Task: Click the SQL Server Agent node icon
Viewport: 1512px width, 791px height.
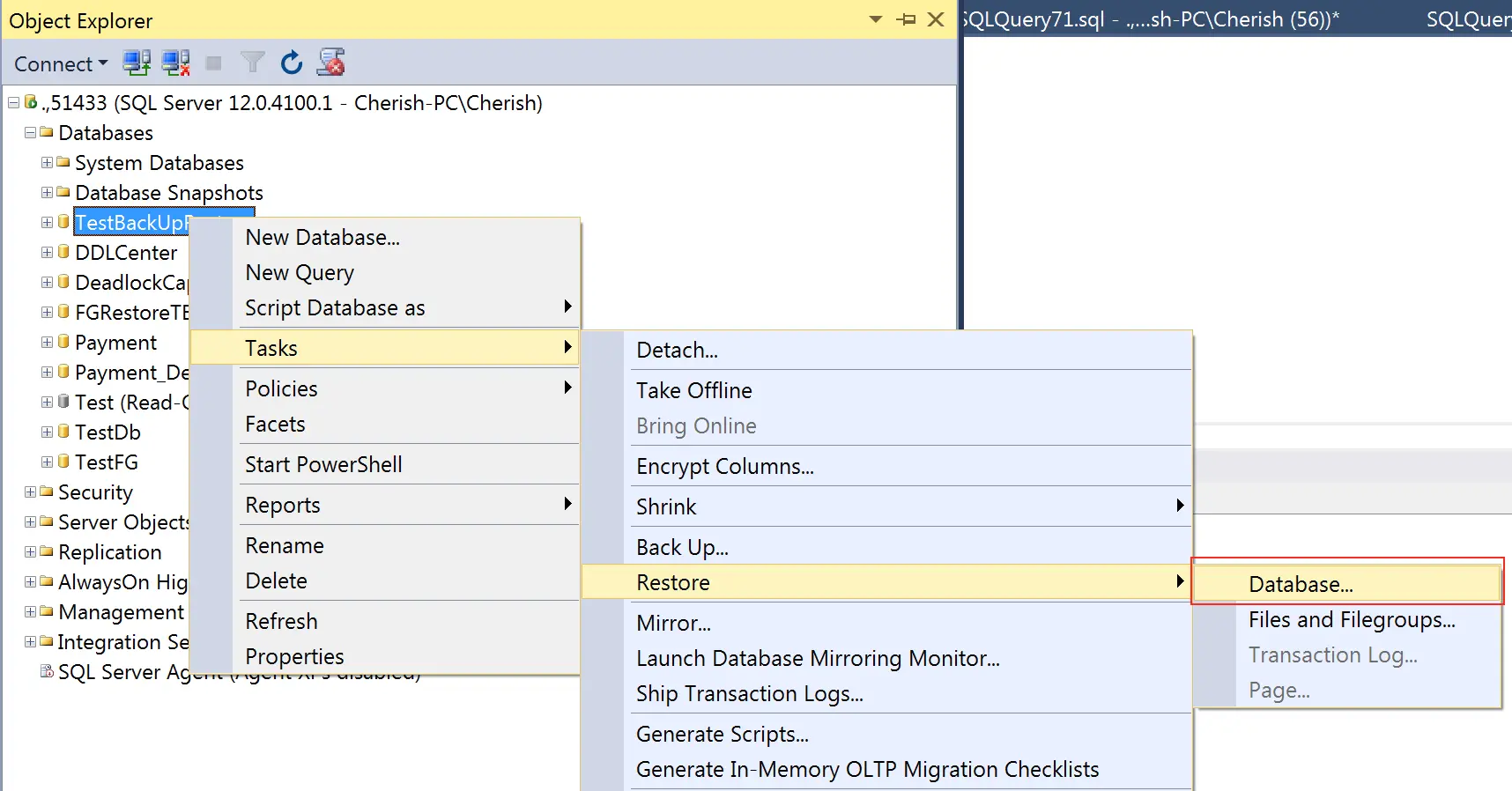Action: point(47,671)
